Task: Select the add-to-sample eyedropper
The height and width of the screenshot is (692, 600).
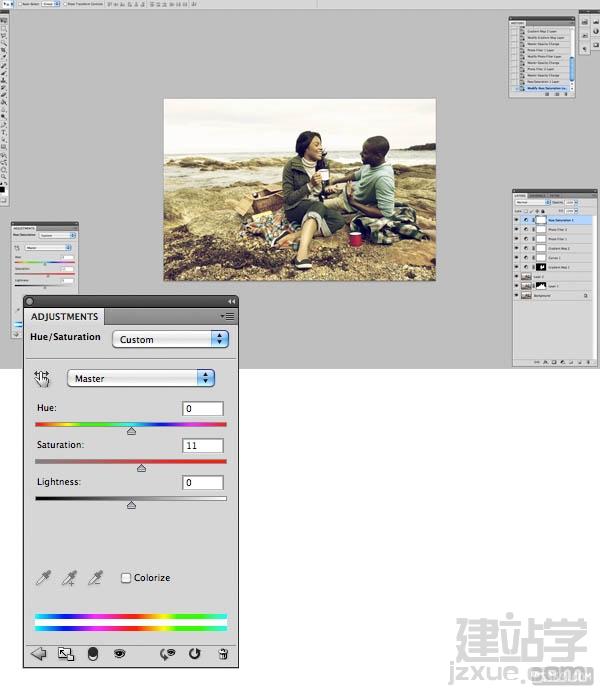Action: 69,577
